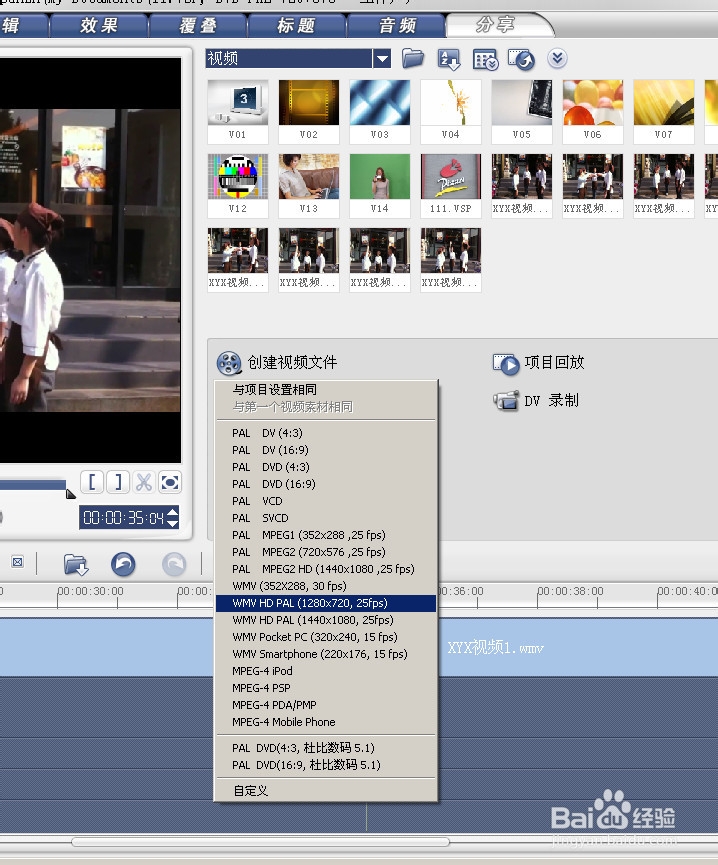Switch to the 标题 tab
718x865 pixels.
pos(297,25)
